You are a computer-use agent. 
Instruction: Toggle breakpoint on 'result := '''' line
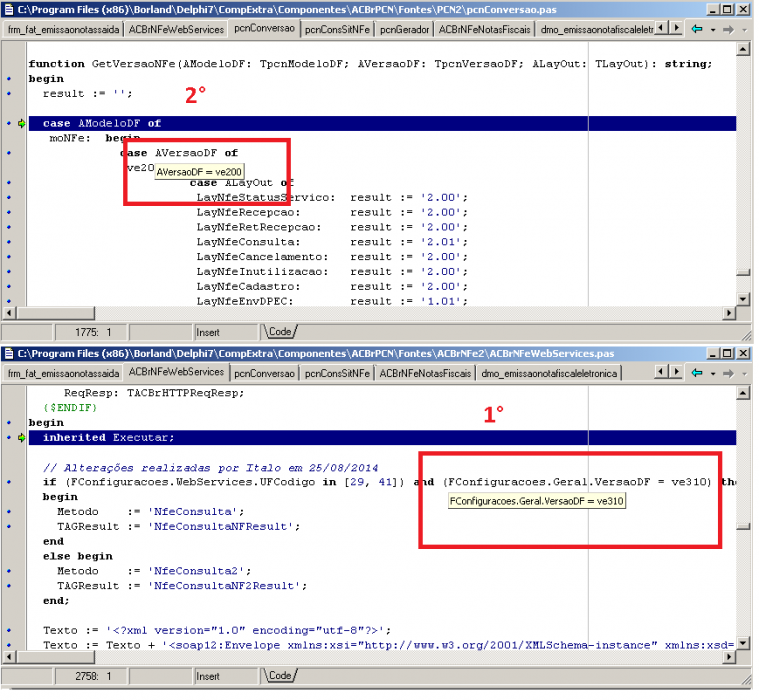pyautogui.click(x=9, y=93)
